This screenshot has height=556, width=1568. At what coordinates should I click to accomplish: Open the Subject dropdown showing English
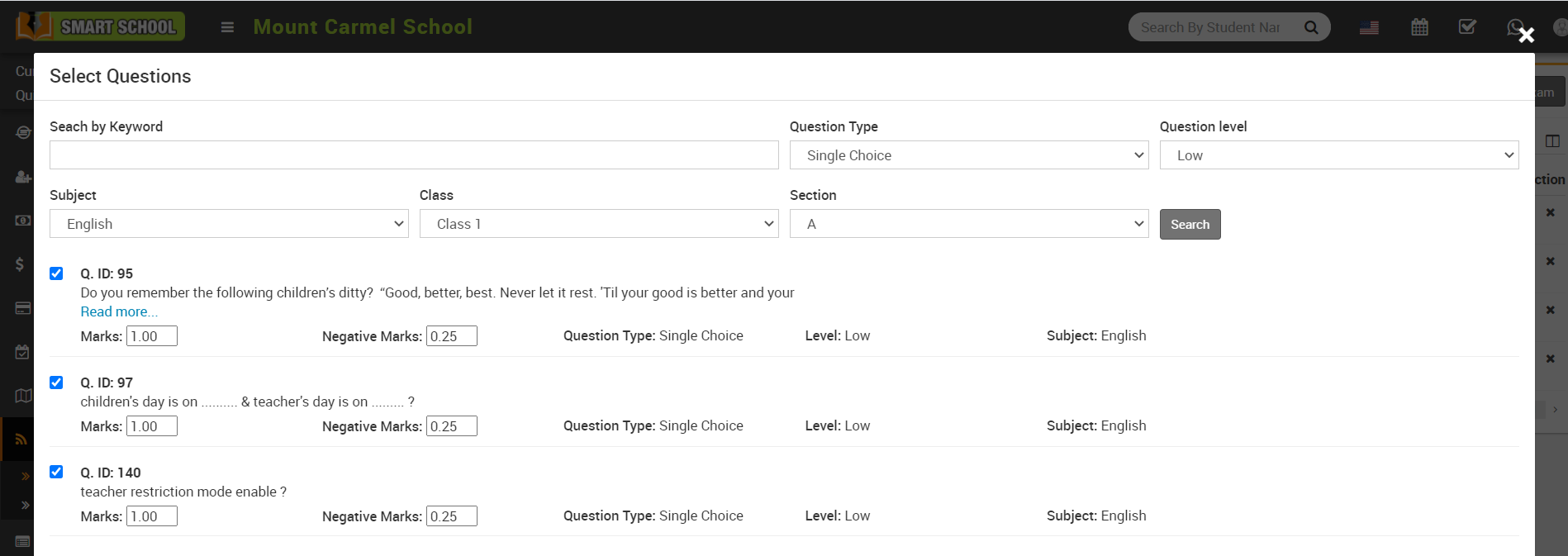[229, 224]
